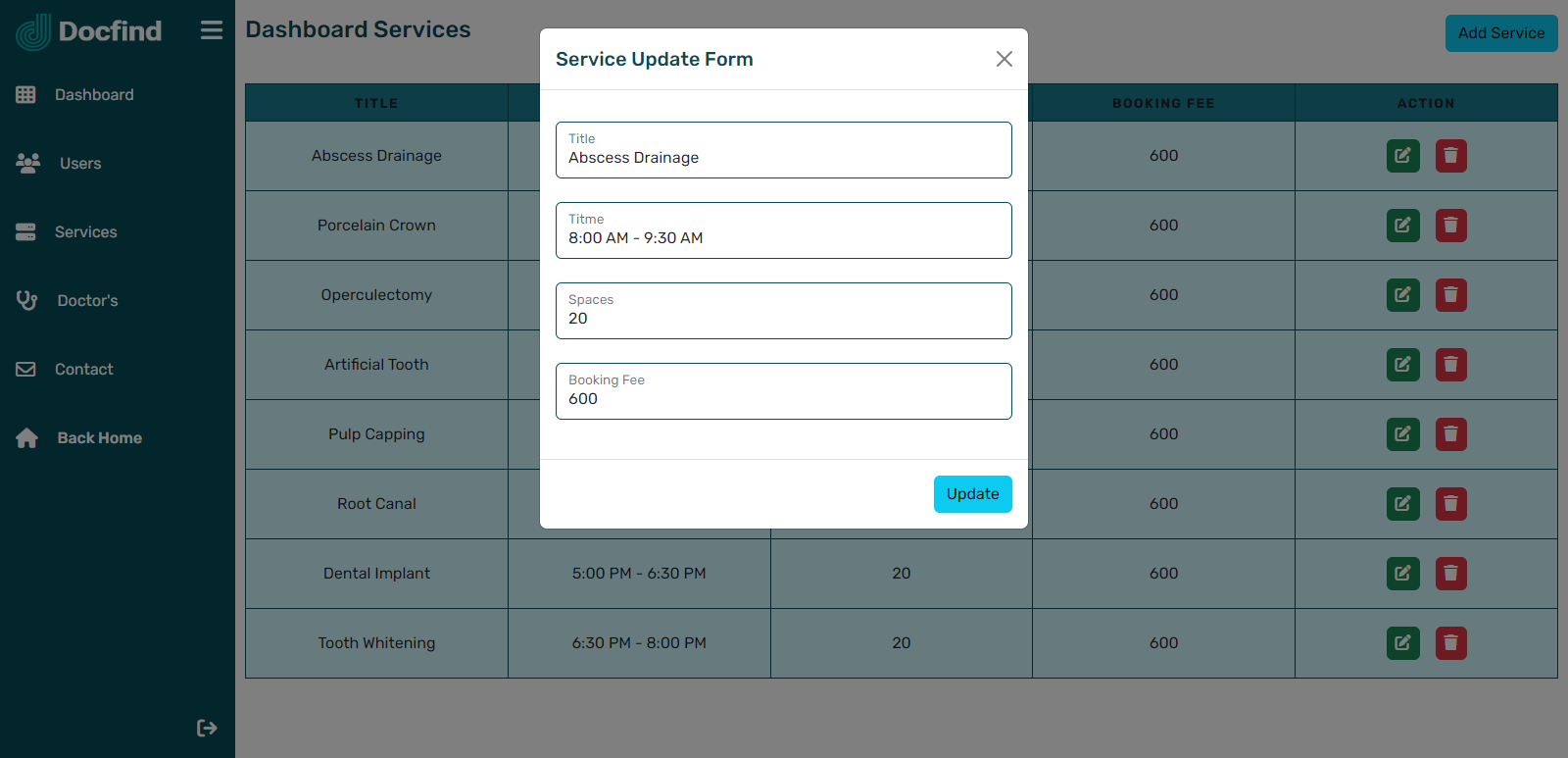
Task: Edit the Tooth Whitening service
Action: coord(1403,643)
